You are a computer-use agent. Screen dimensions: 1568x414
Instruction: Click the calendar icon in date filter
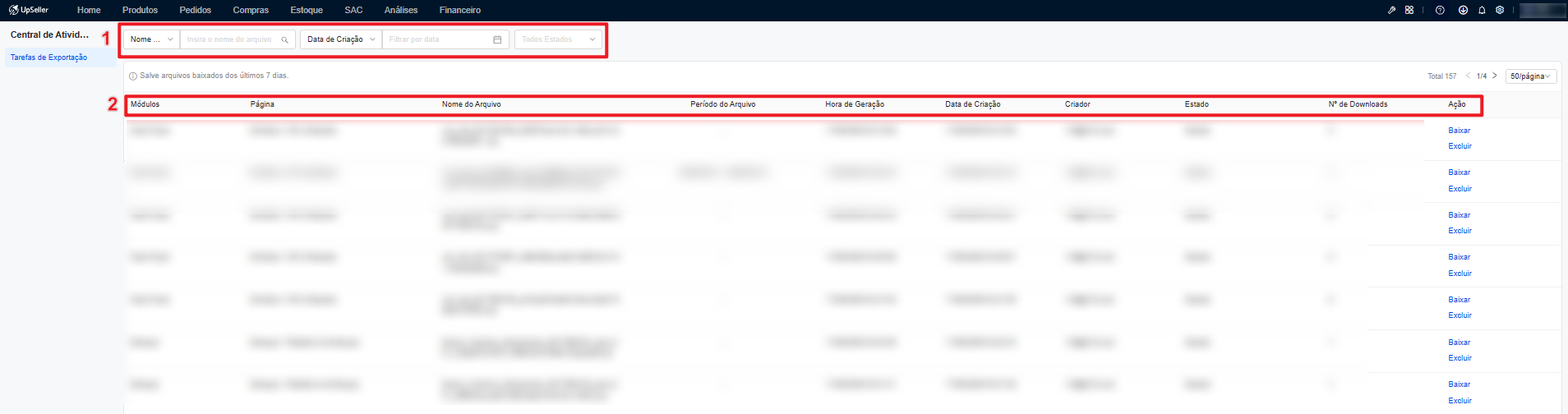click(x=497, y=39)
